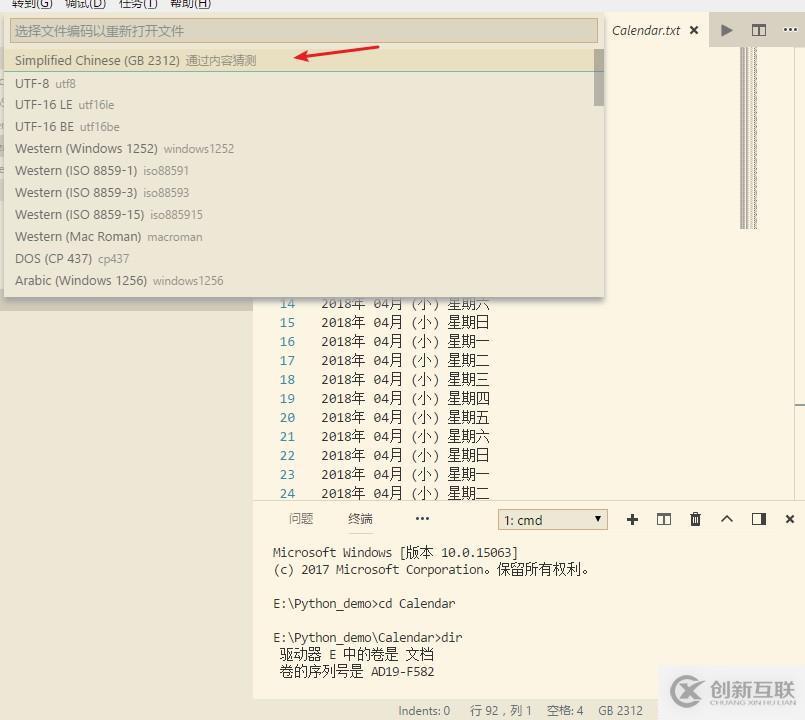
Task: Split the editor with the split icon
Action: (758, 30)
